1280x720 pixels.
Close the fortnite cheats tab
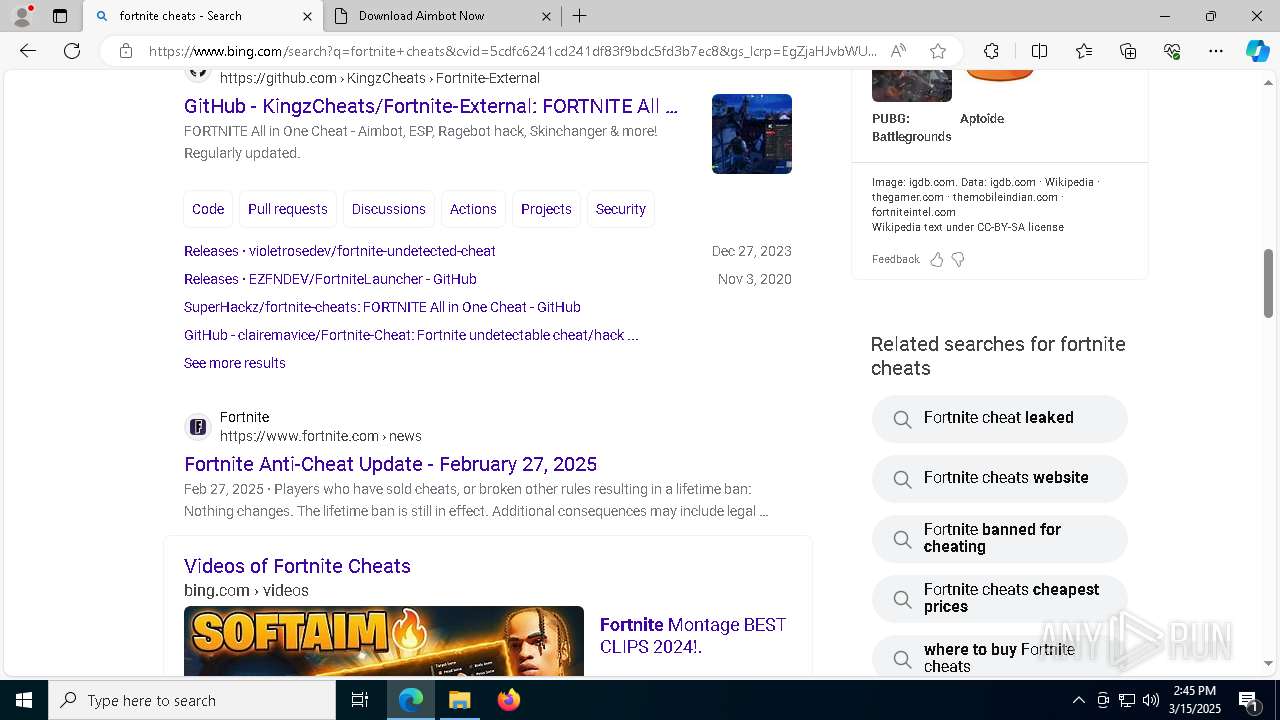(x=307, y=16)
